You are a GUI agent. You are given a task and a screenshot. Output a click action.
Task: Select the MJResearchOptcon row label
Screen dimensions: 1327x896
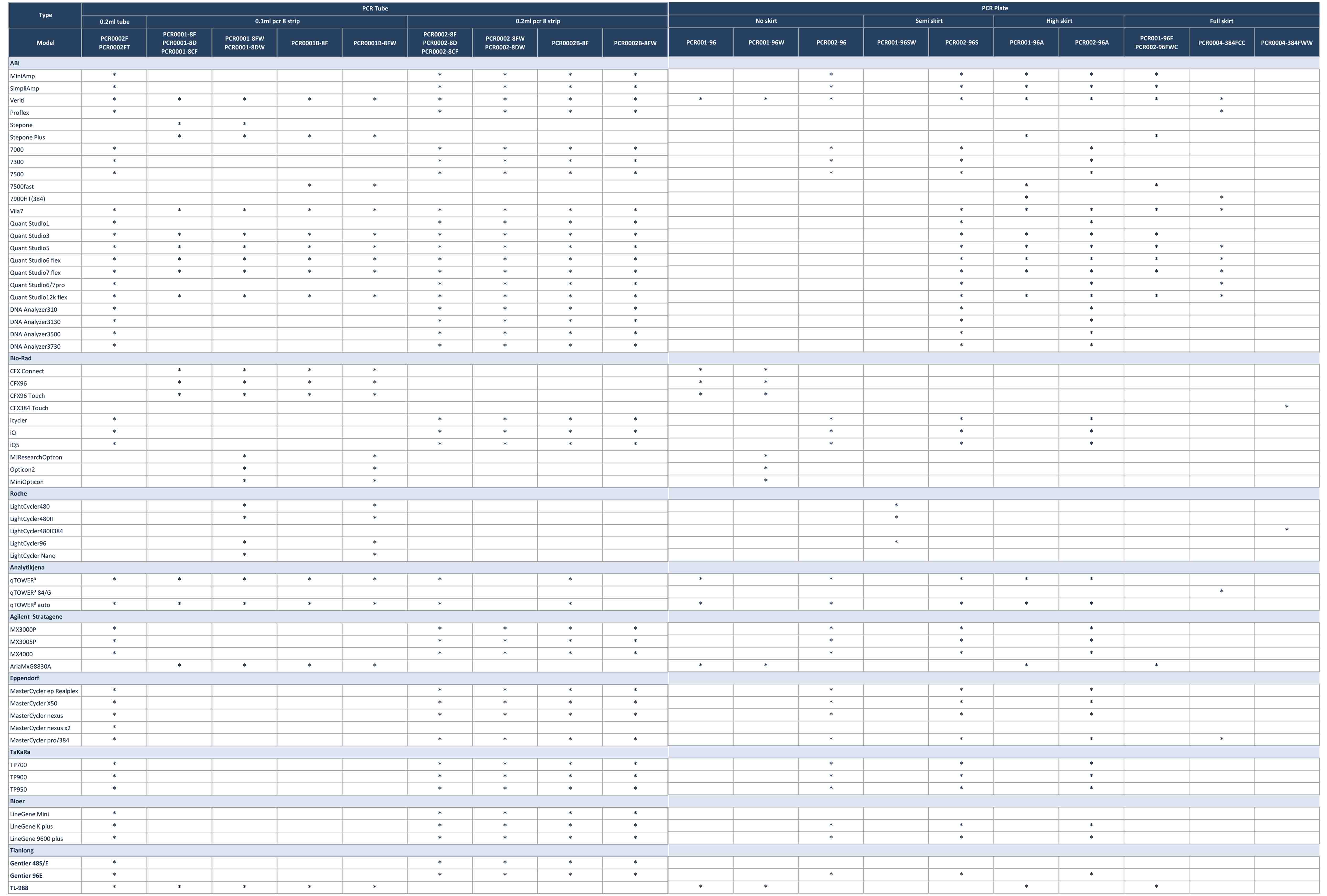36,457
